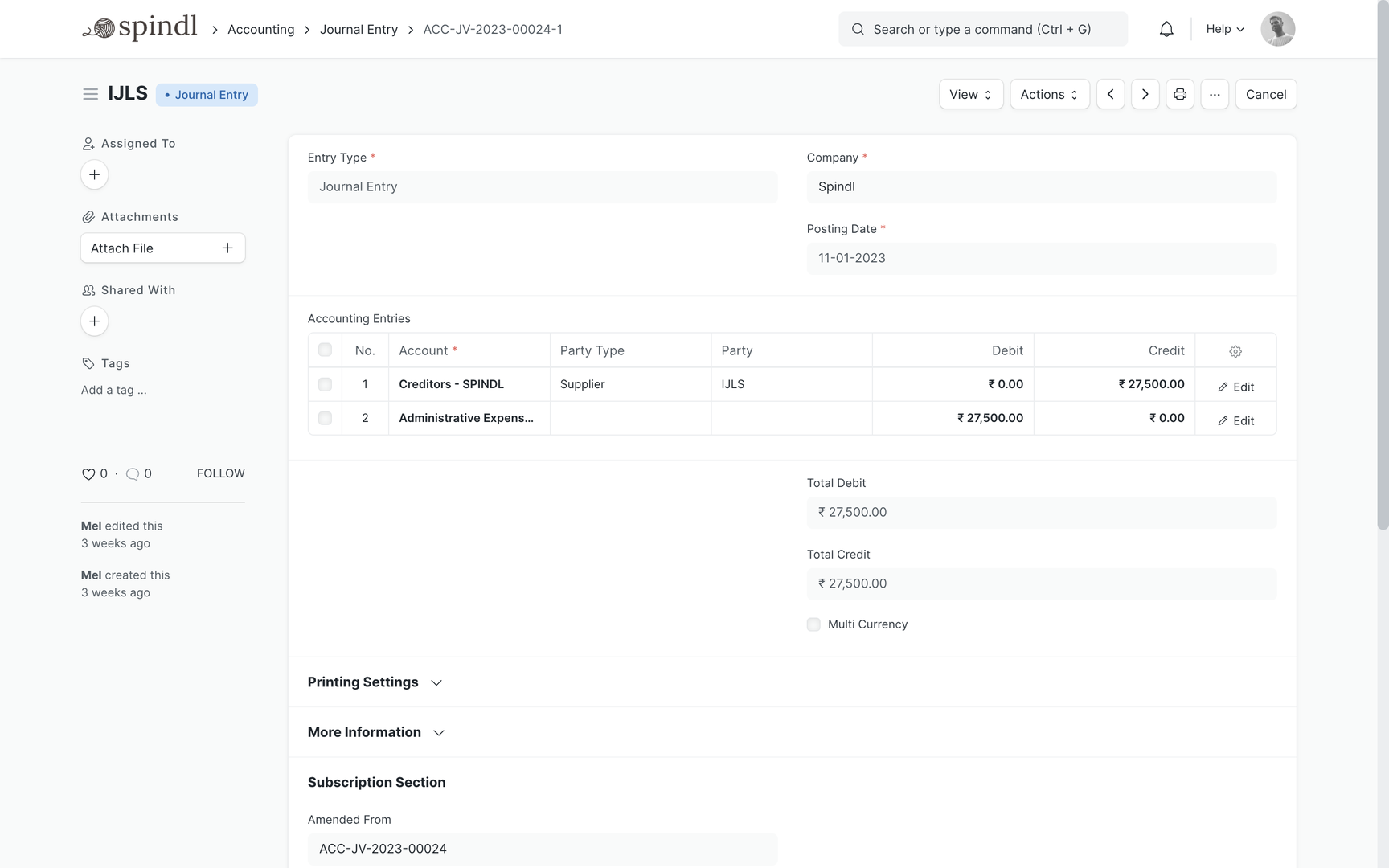Open the Actions dropdown
Image resolution: width=1389 pixels, height=868 pixels.
point(1049,95)
